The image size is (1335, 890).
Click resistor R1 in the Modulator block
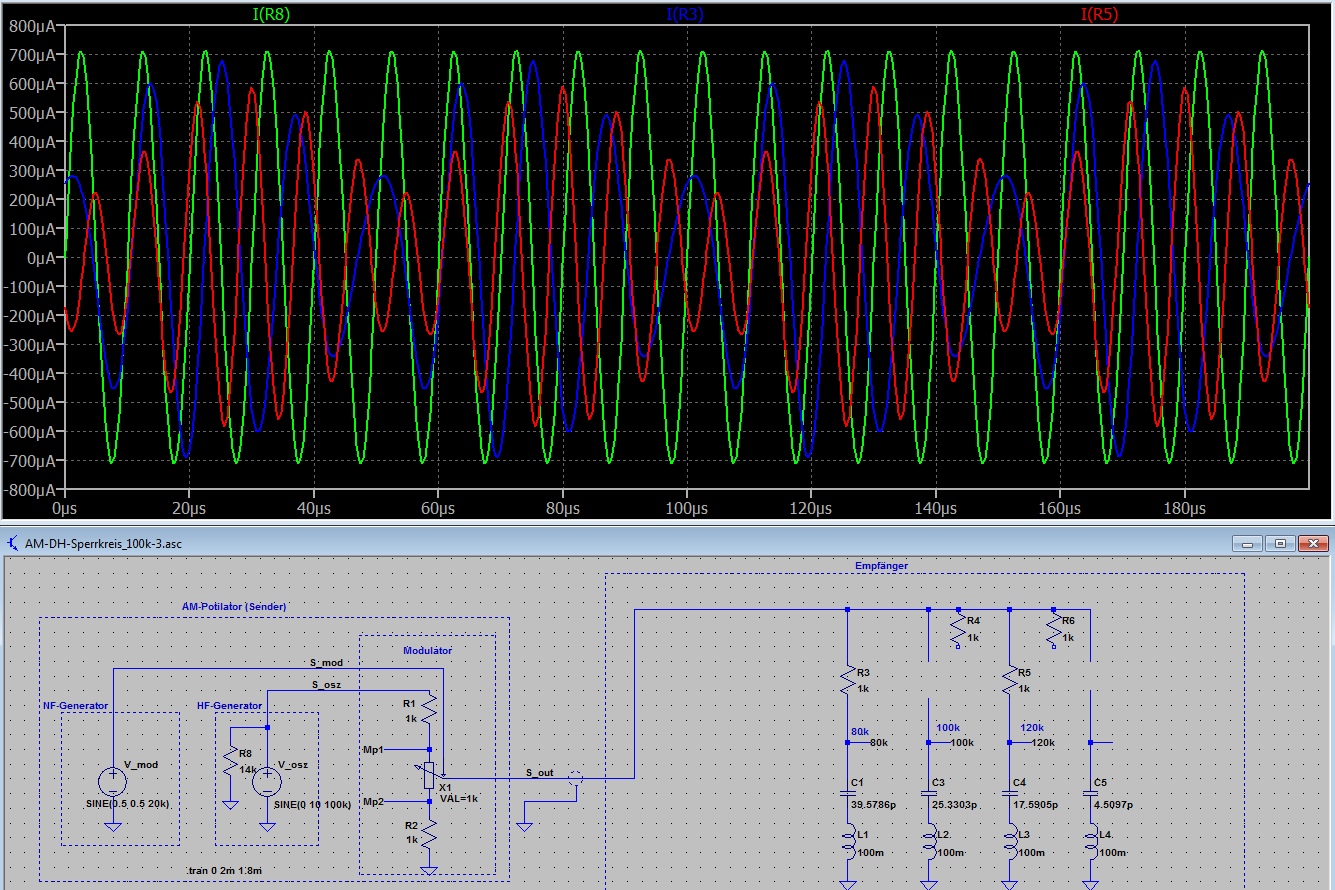coord(429,711)
